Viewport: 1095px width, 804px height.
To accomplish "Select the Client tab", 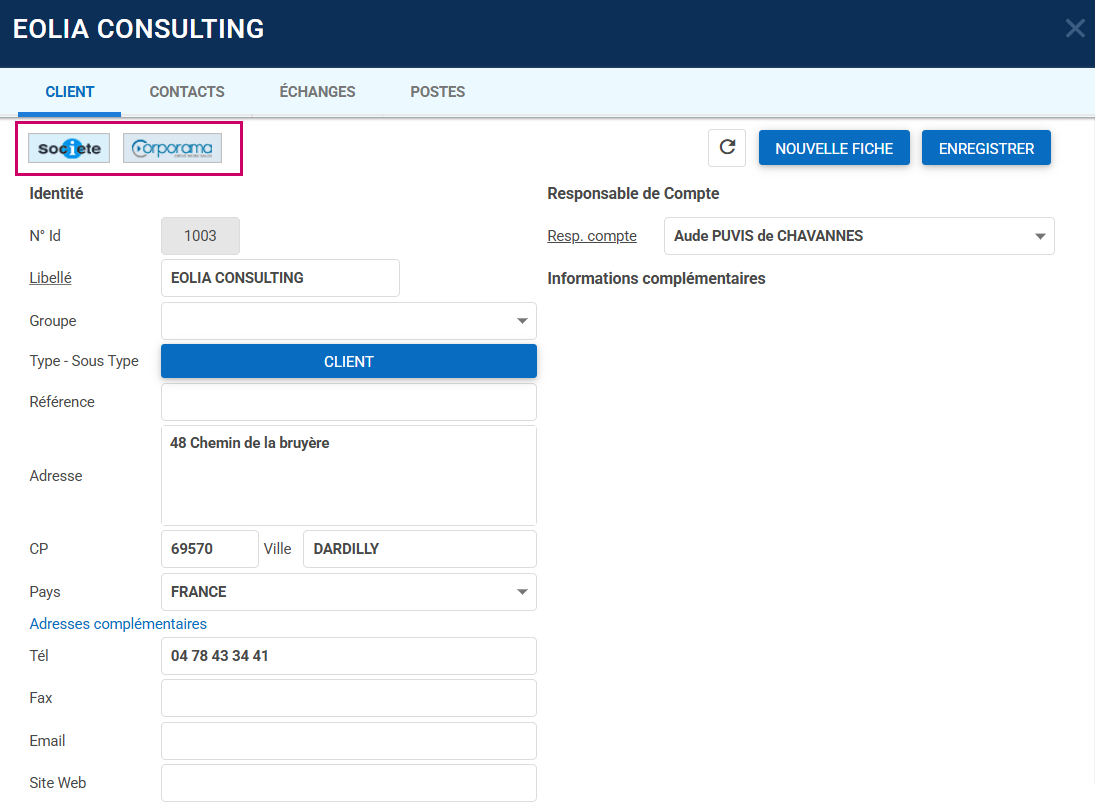I will pos(70,92).
